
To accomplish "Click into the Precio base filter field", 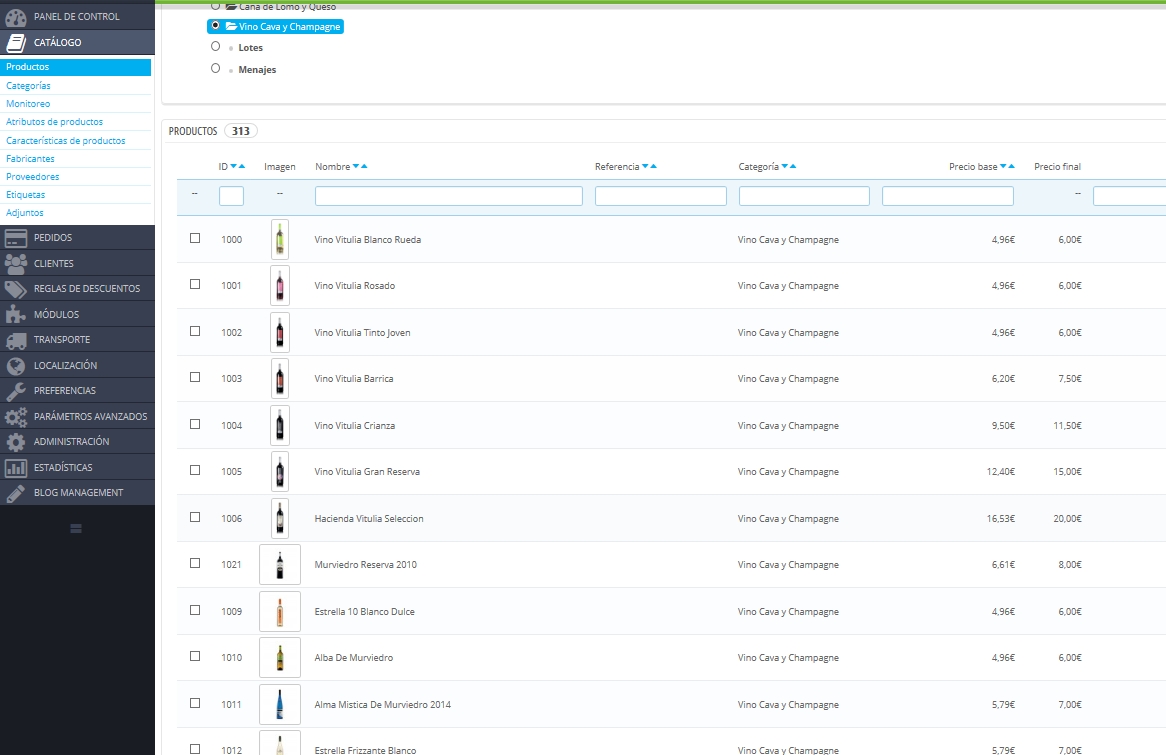I will click(947, 196).
